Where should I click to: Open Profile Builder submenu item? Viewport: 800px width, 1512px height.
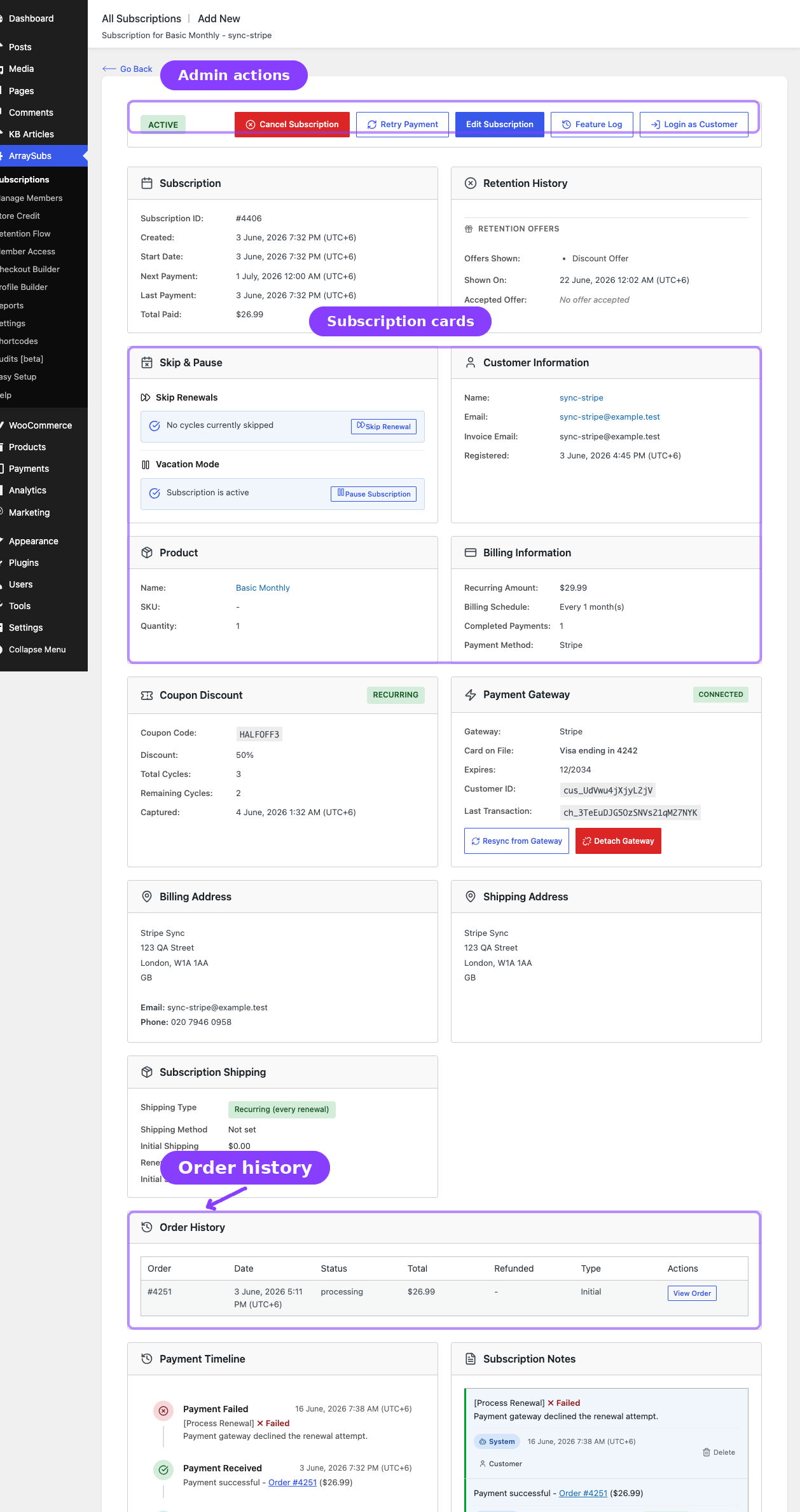(x=44, y=287)
